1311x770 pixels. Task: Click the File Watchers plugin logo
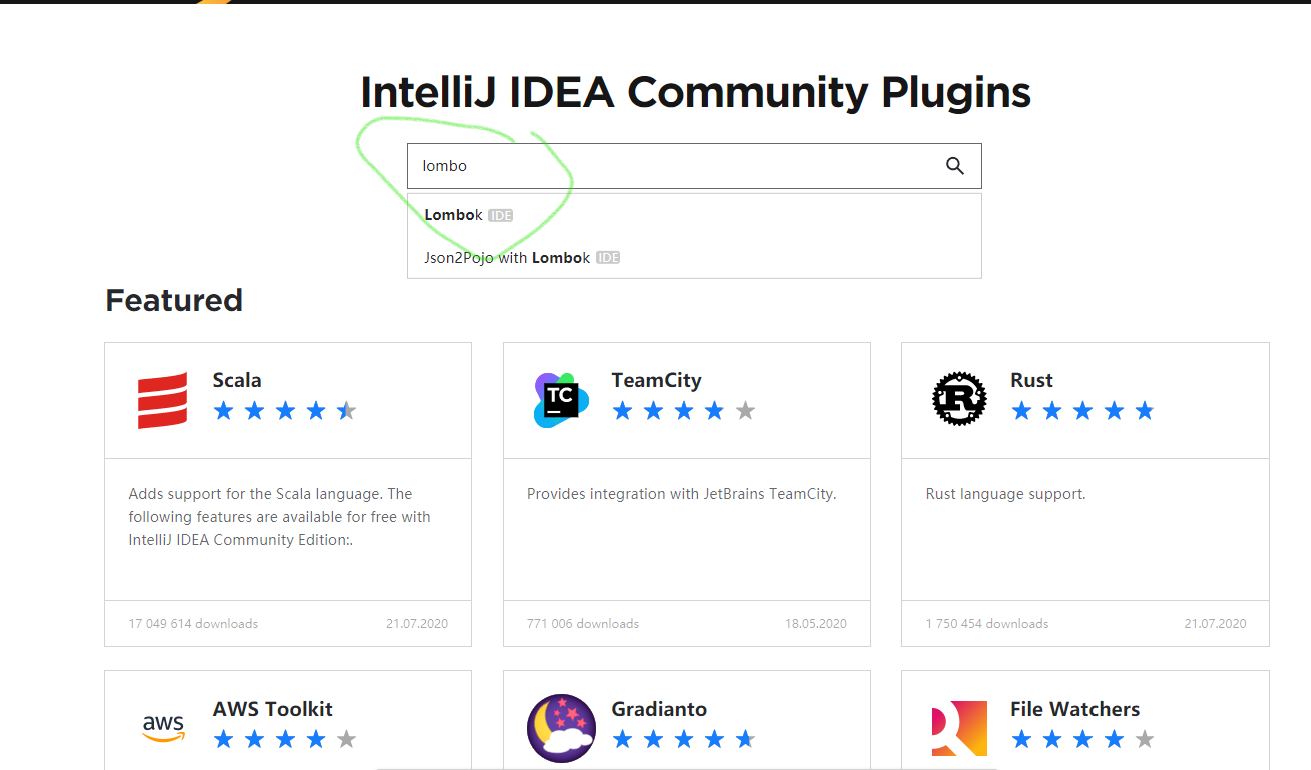pyautogui.click(x=959, y=728)
